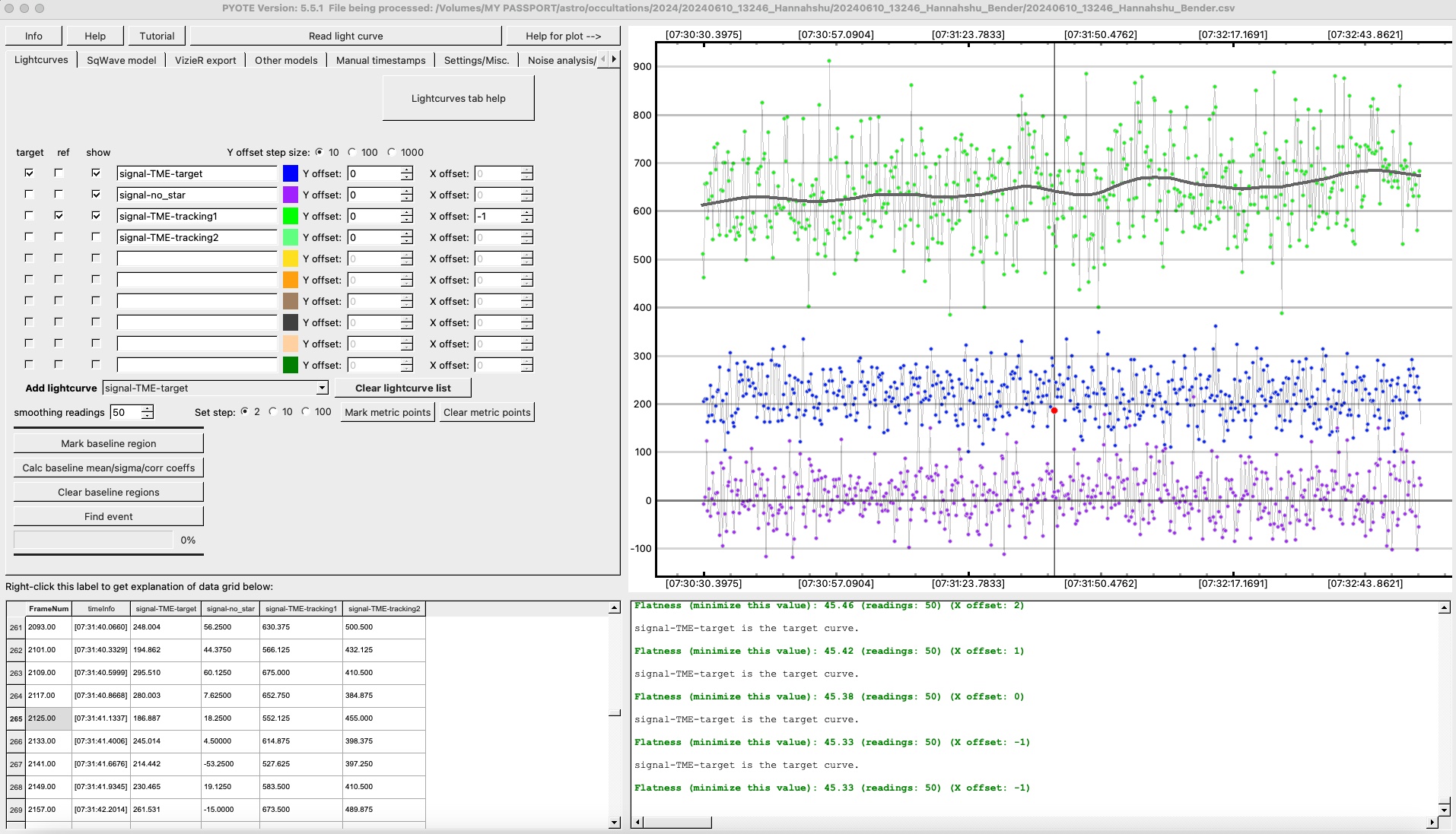1456x834 pixels.
Task: Click Mark baseline region button
Action: point(108,443)
